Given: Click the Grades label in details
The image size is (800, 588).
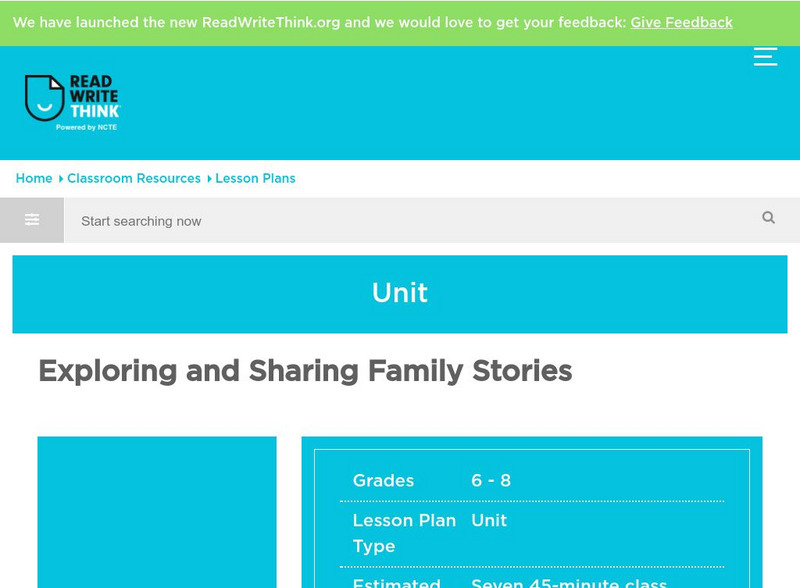Looking at the screenshot, I should pos(383,481).
